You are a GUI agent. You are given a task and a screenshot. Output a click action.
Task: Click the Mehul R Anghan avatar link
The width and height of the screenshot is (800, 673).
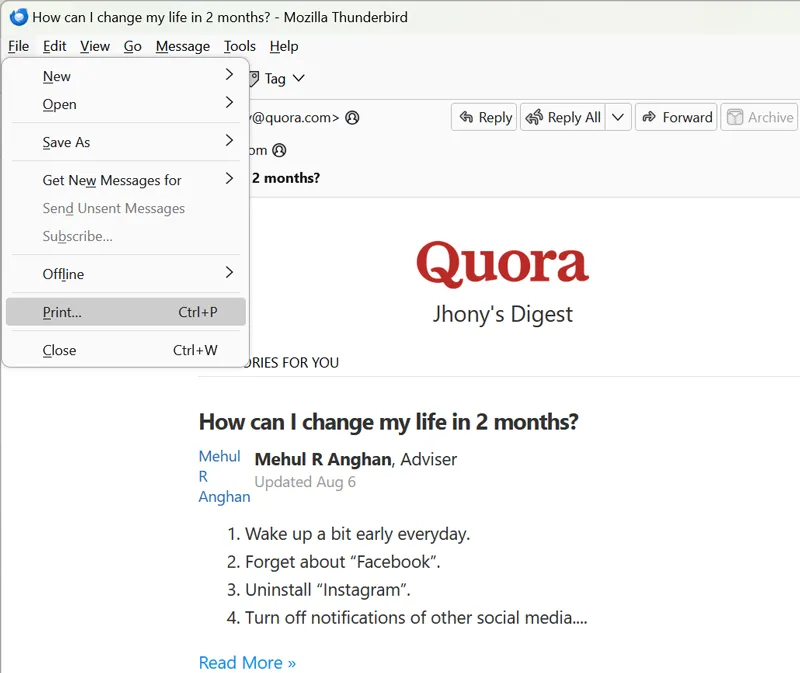(224, 476)
